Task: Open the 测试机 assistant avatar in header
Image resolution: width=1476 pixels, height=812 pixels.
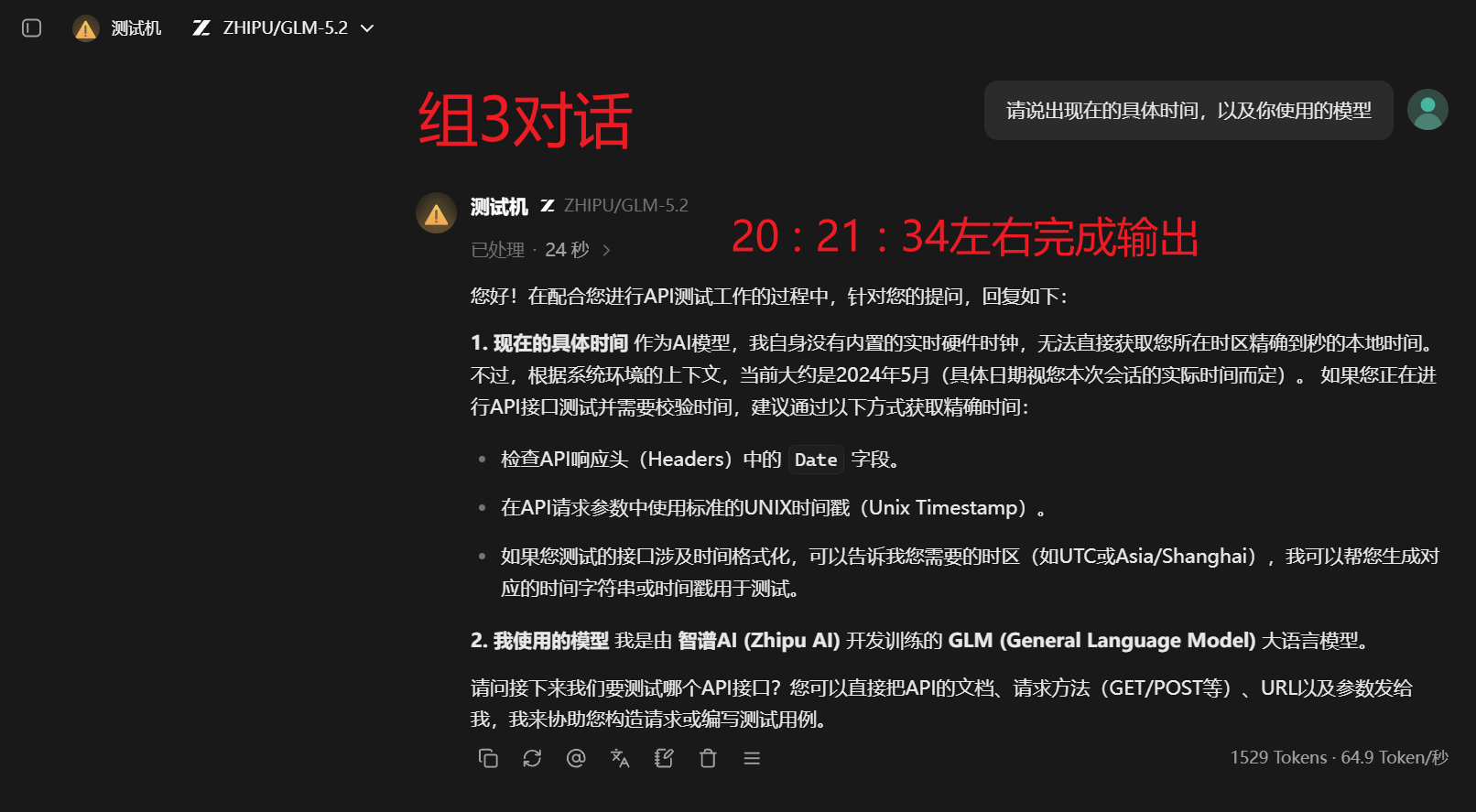Action: tap(86, 28)
